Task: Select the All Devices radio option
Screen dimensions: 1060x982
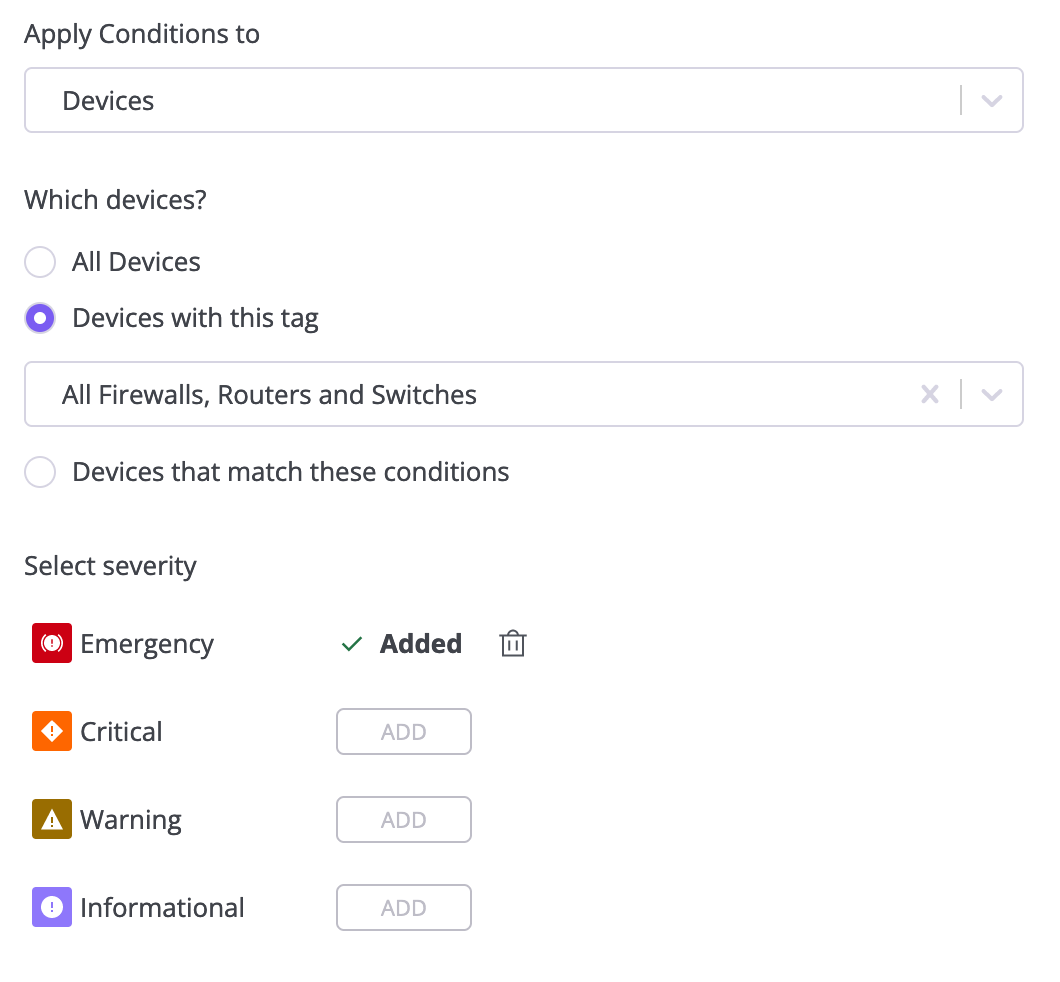Action: point(40,262)
